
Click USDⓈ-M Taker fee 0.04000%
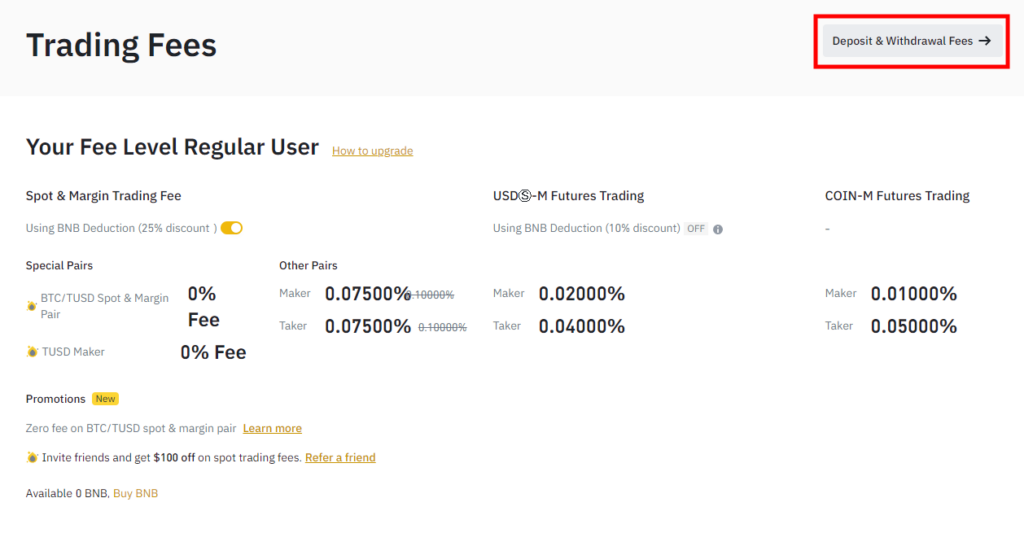click(x=582, y=326)
